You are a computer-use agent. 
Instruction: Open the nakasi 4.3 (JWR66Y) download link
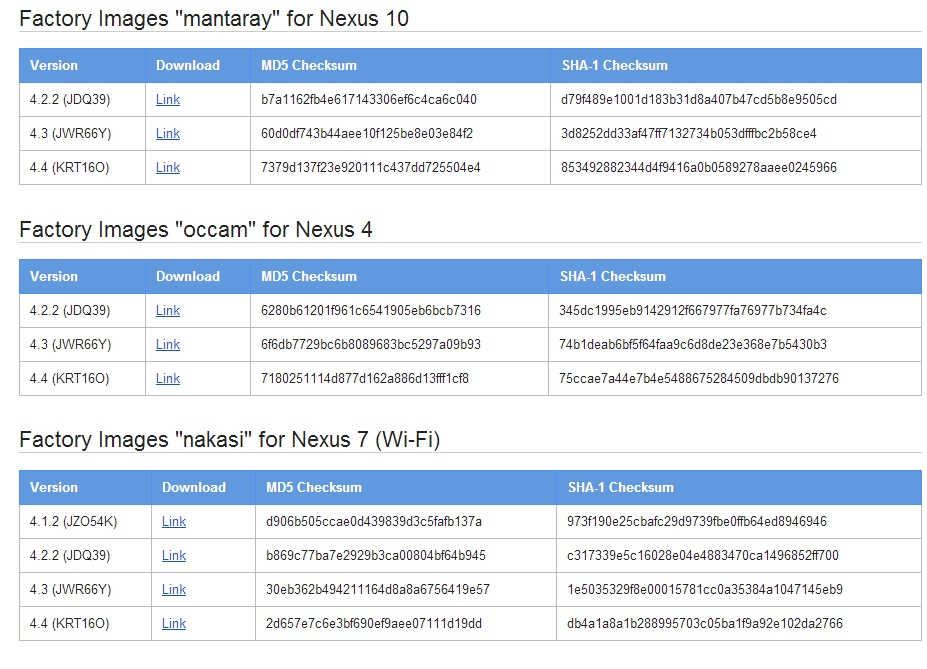click(x=174, y=589)
